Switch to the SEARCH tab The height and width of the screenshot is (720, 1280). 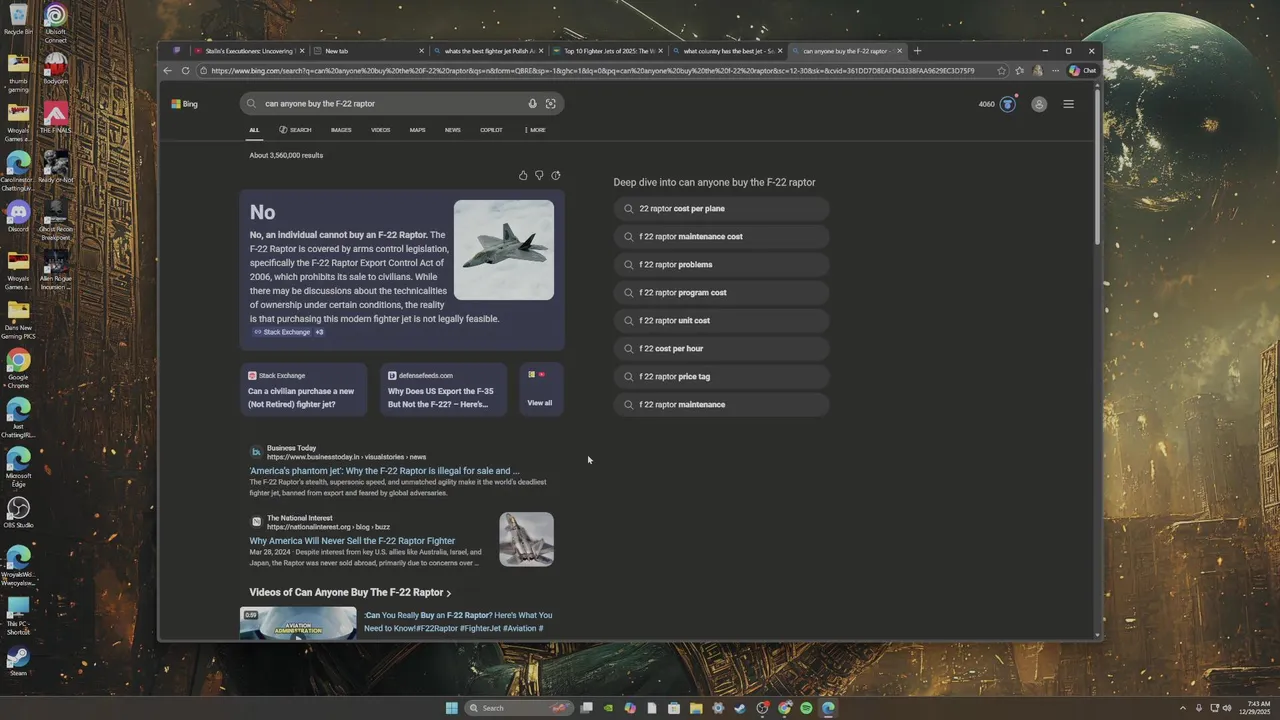295,130
